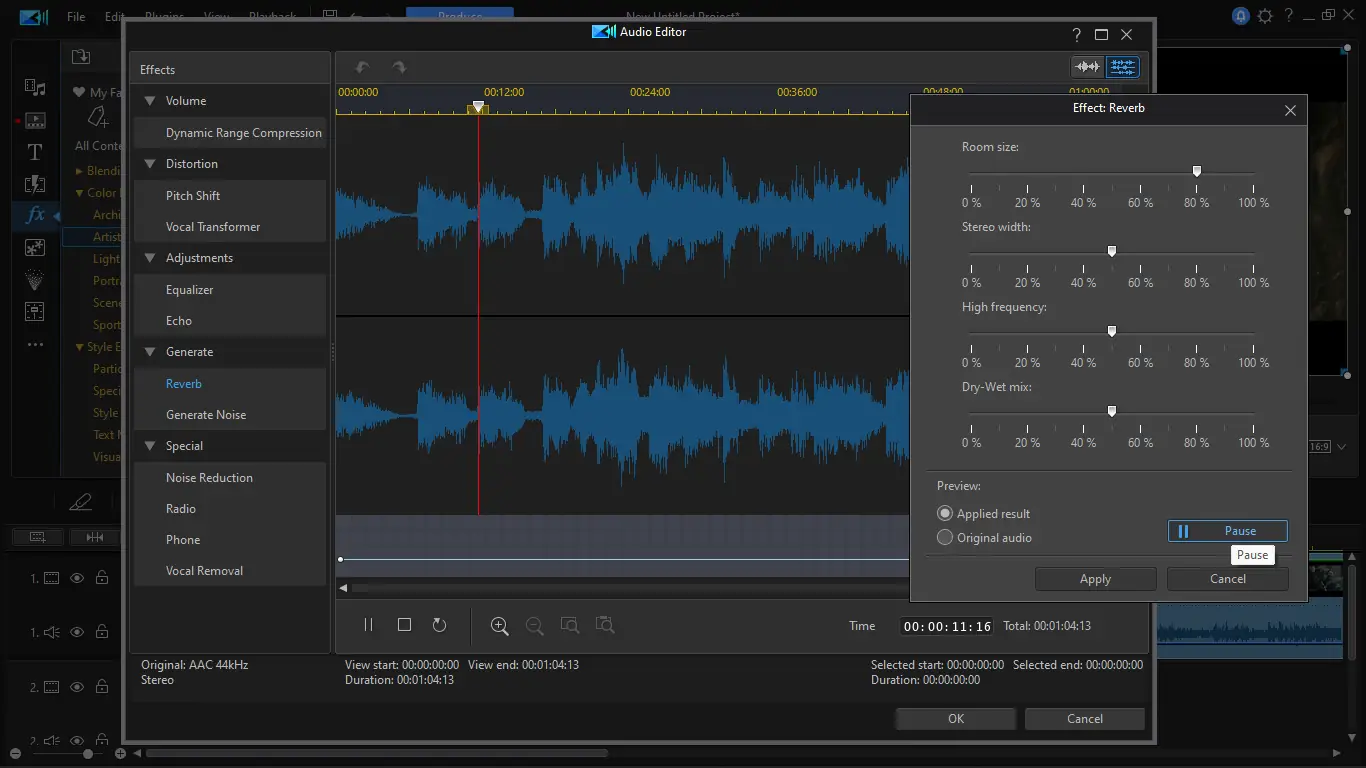Viewport: 1366px width, 768px height.
Task: Click the undo arrow in Audio Editor
Action: click(x=362, y=68)
